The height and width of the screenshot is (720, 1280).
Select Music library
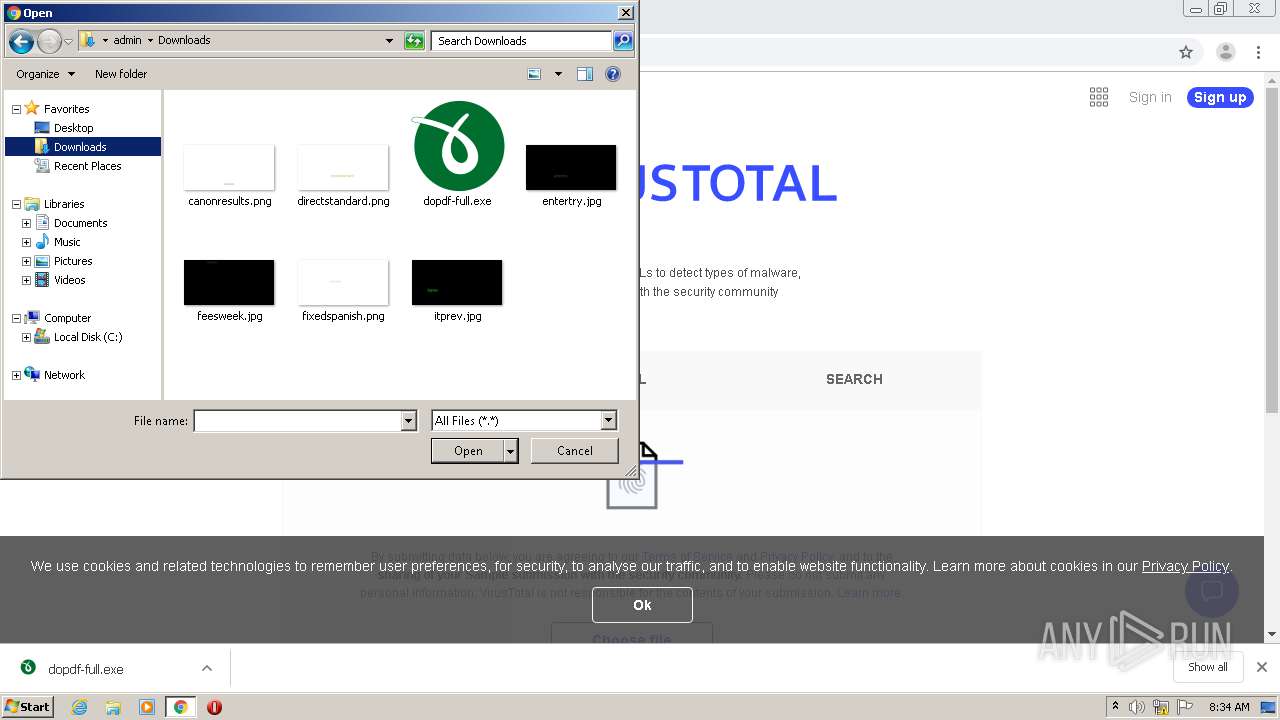[67, 242]
